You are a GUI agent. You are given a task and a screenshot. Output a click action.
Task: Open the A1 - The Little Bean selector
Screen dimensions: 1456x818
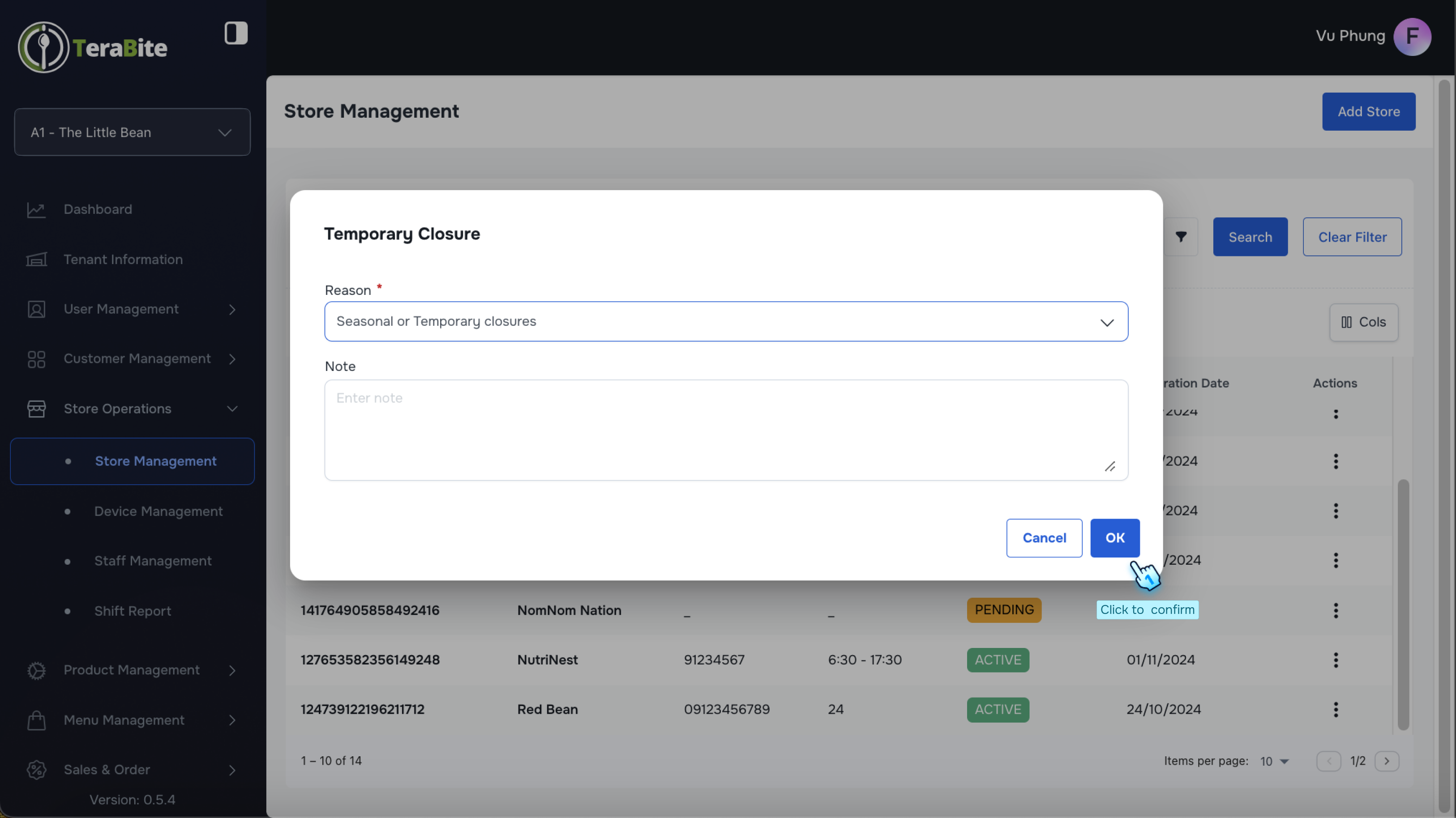[132, 132]
